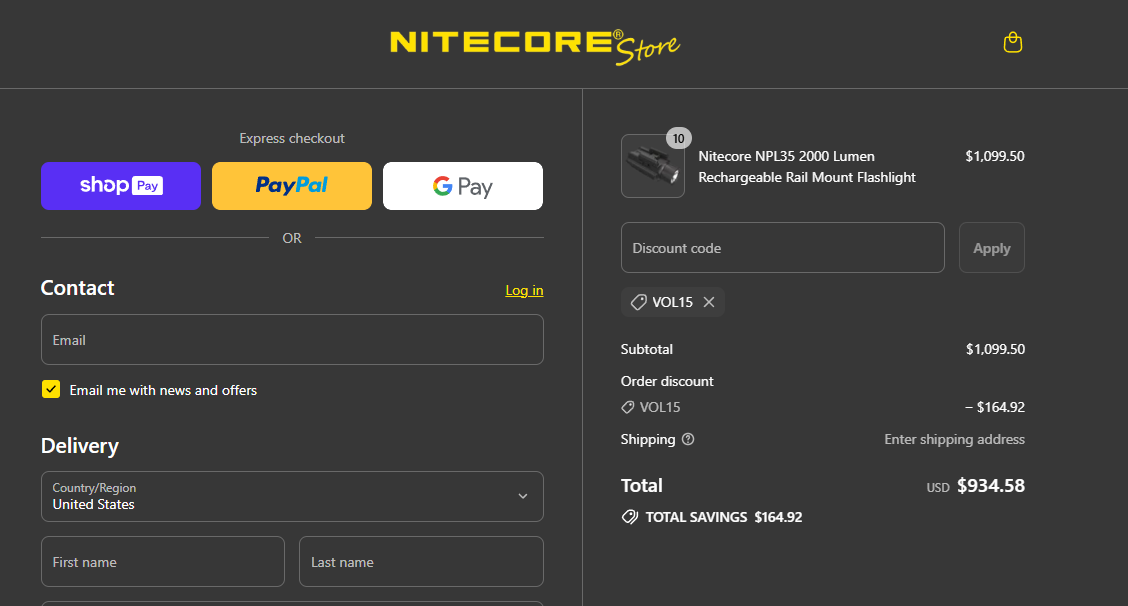Focus the Last name field

tap(421, 561)
